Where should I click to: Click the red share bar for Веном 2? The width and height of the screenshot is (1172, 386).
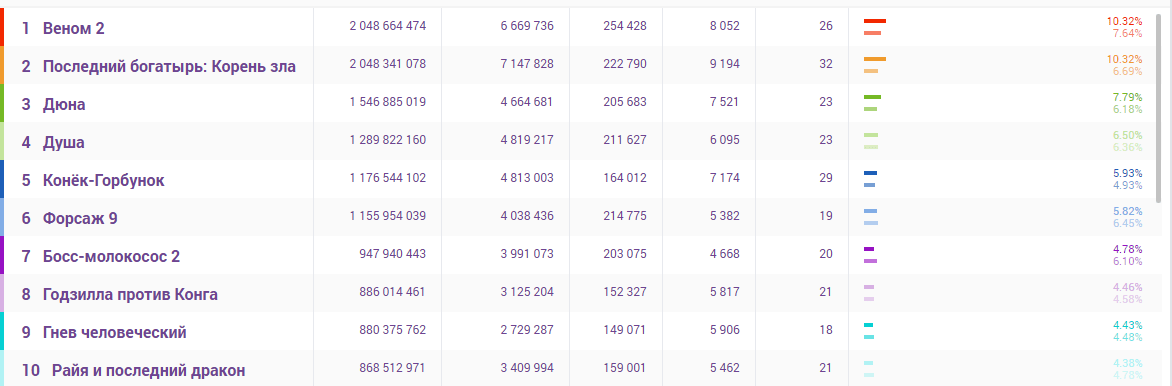(x=875, y=21)
